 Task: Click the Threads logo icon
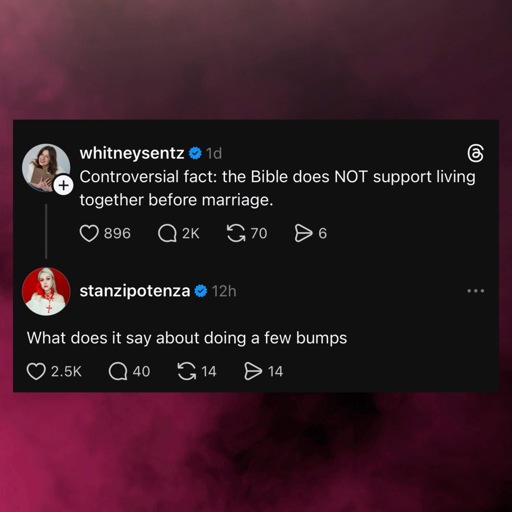475,153
